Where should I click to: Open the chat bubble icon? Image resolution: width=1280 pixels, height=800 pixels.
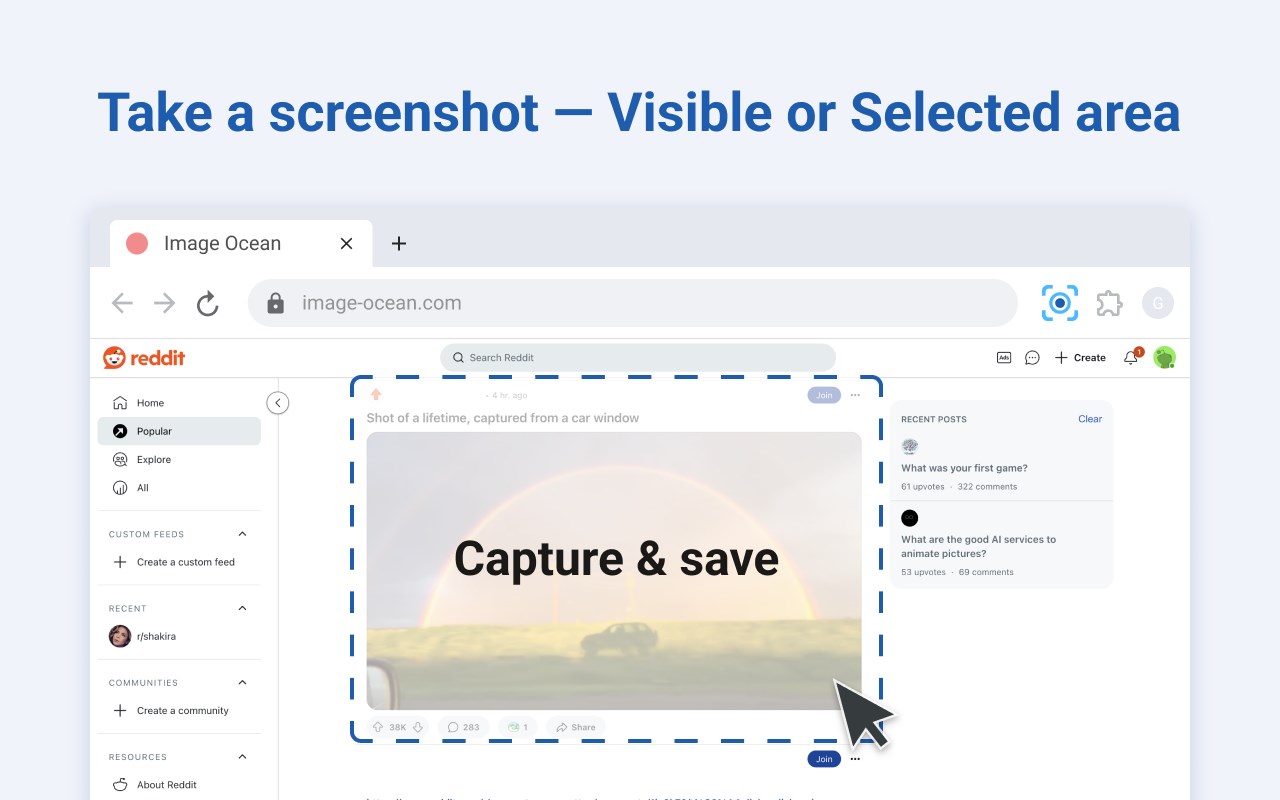tap(1032, 357)
